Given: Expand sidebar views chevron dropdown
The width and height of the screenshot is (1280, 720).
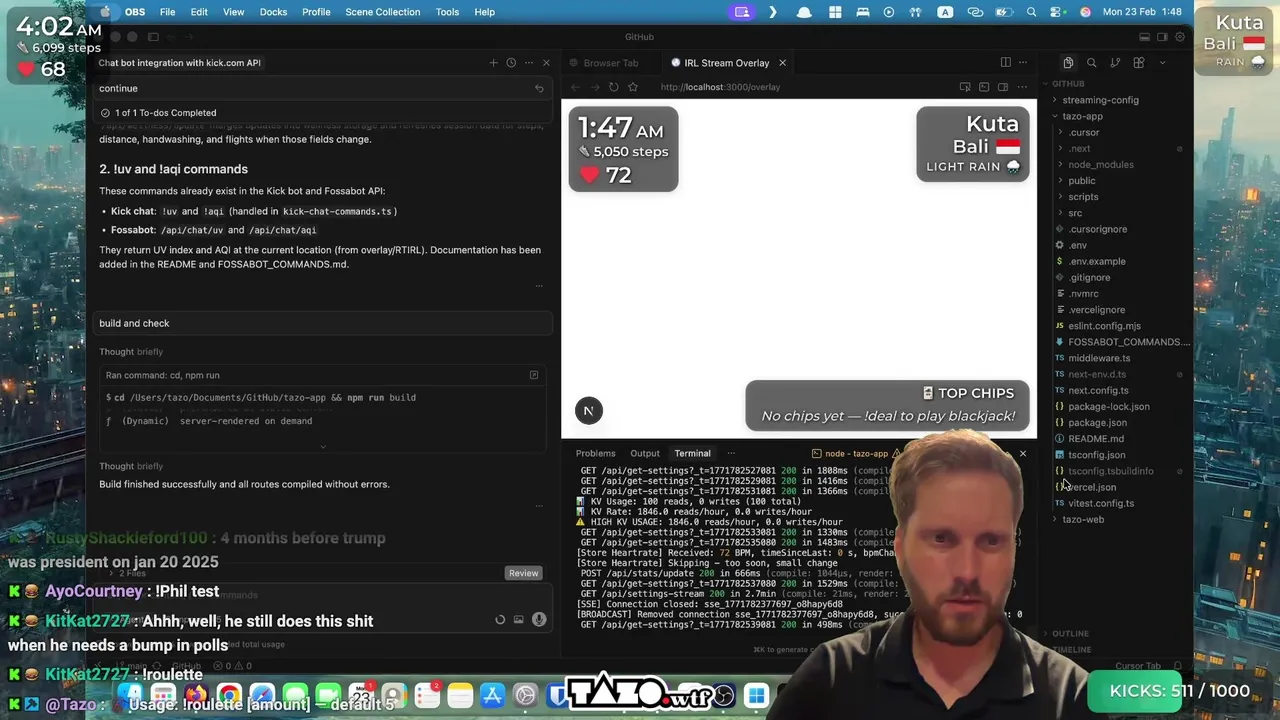Looking at the screenshot, I should pyautogui.click(x=1162, y=63).
